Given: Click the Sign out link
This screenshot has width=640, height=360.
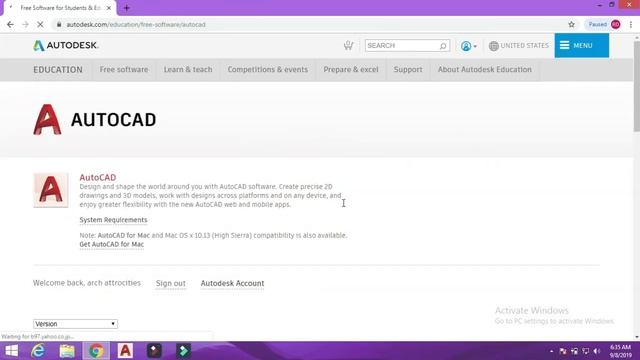Looking at the screenshot, I should pos(171,283).
